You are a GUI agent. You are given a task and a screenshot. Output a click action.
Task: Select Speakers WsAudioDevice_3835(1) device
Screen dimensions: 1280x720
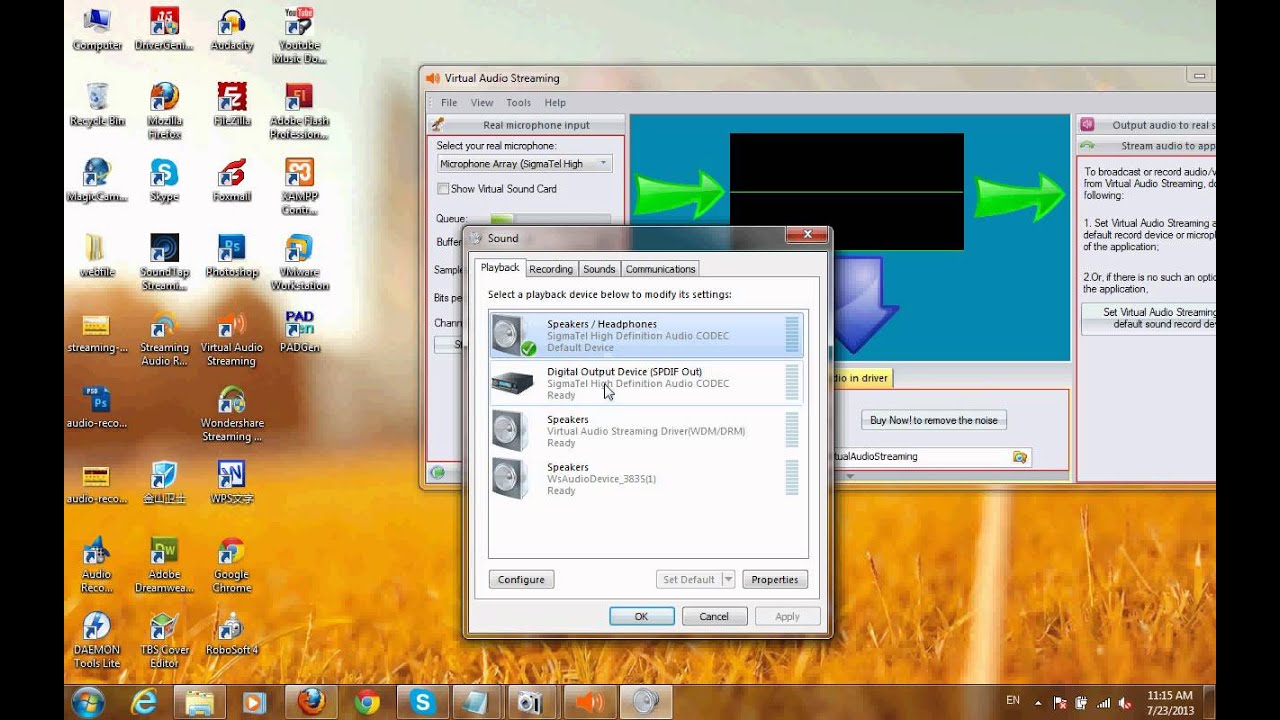coord(646,478)
